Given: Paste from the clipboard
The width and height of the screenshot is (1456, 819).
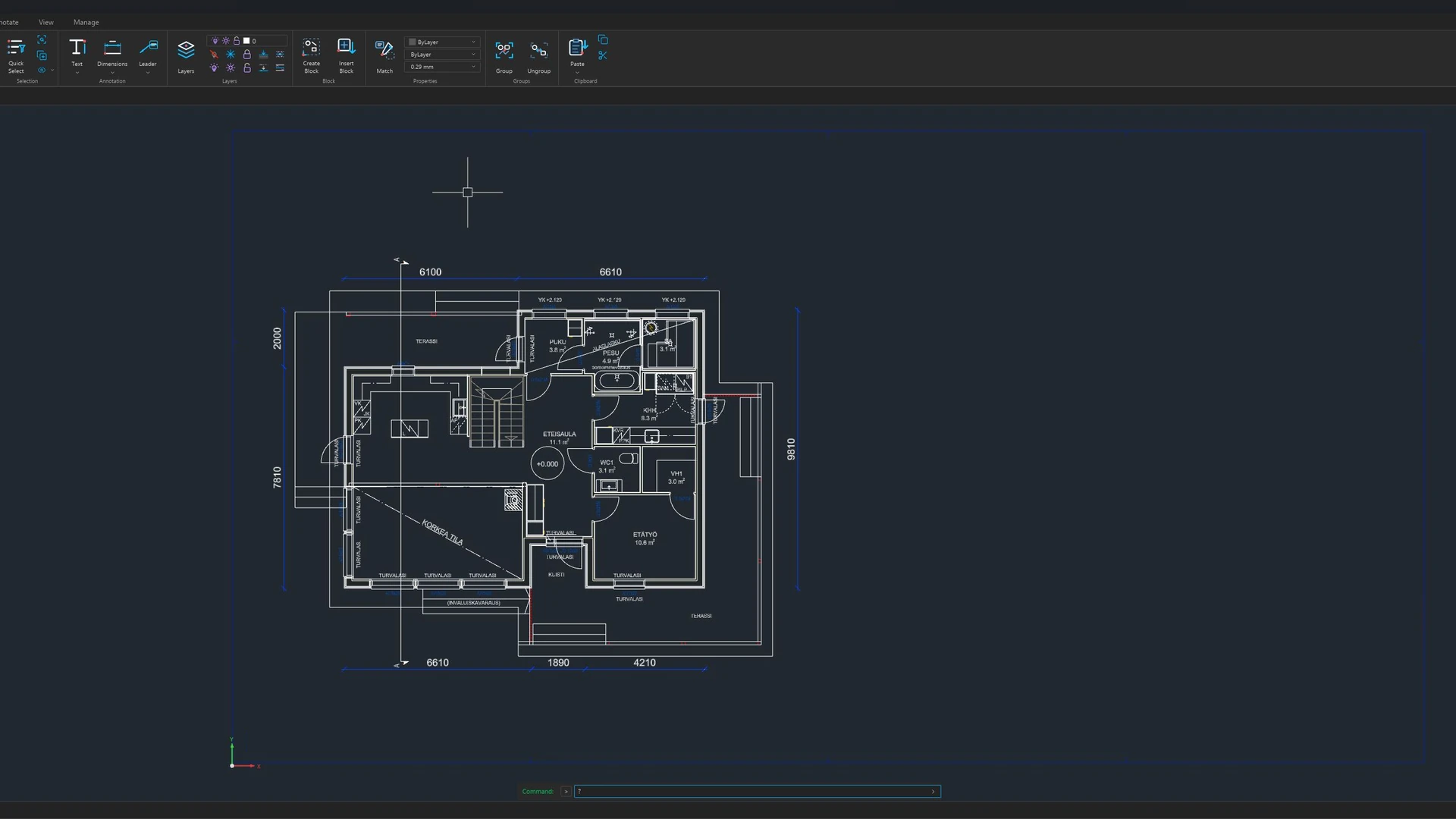Looking at the screenshot, I should [x=577, y=52].
